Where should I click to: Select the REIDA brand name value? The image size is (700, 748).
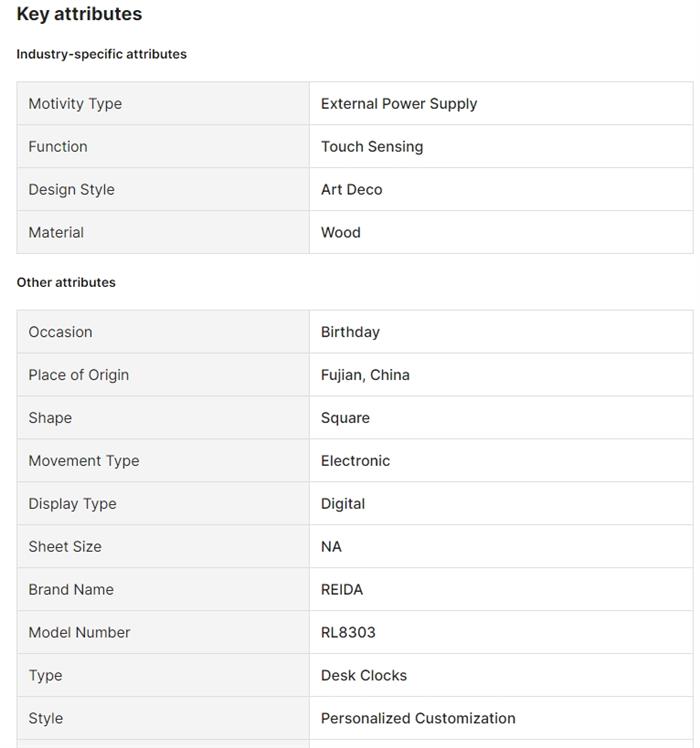(342, 590)
